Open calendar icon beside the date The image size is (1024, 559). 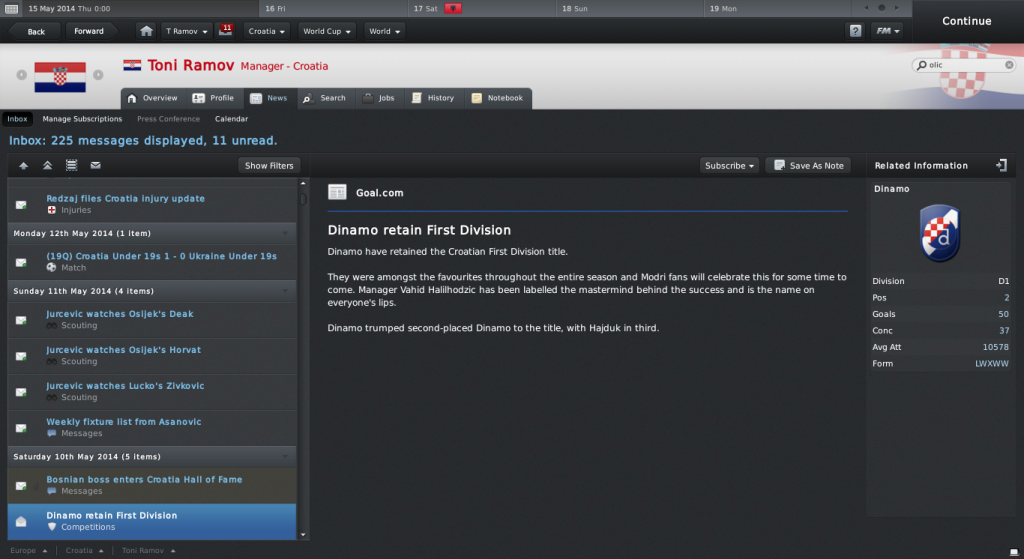tap(11, 8)
